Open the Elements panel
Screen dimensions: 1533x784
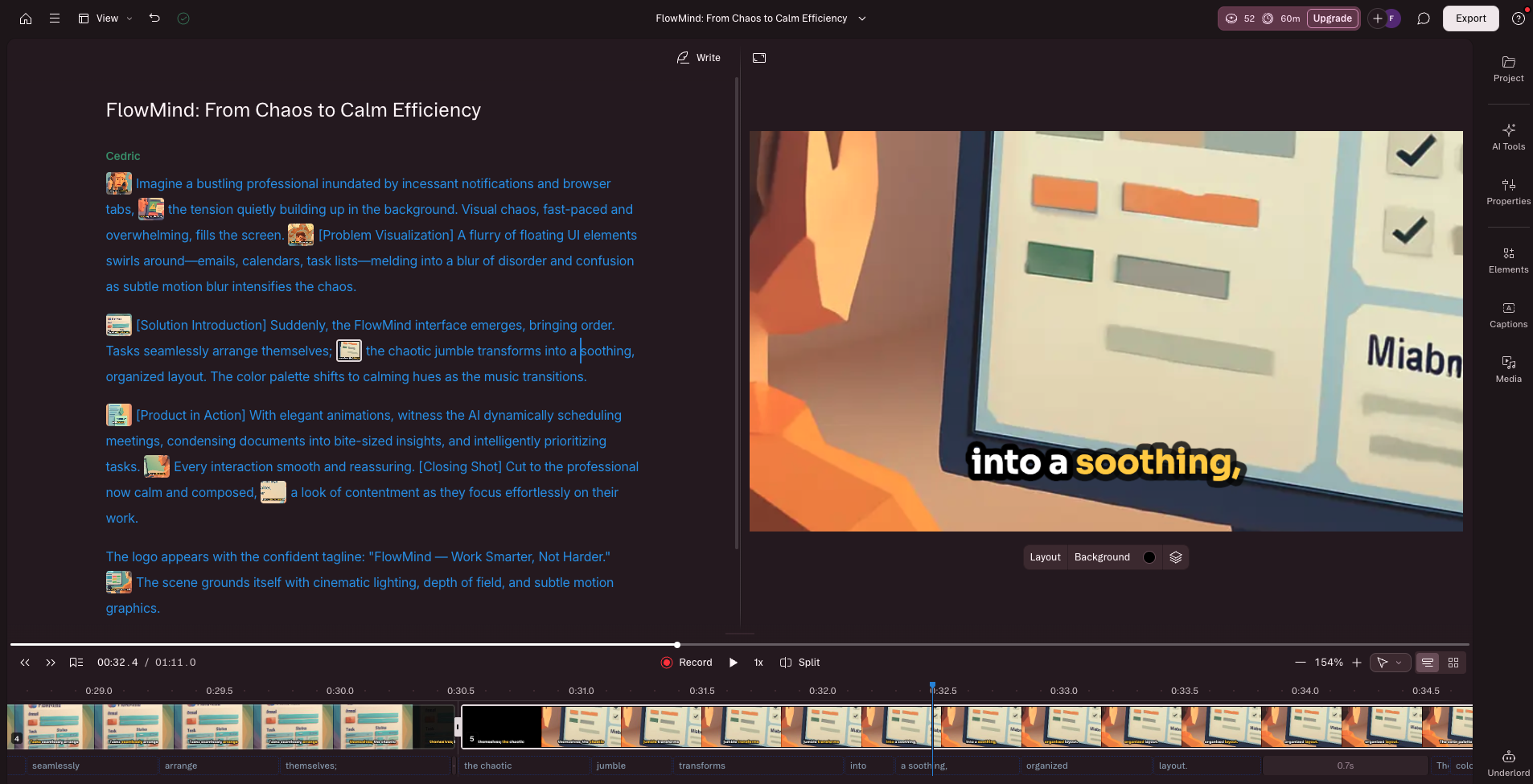tap(1506, 259)
